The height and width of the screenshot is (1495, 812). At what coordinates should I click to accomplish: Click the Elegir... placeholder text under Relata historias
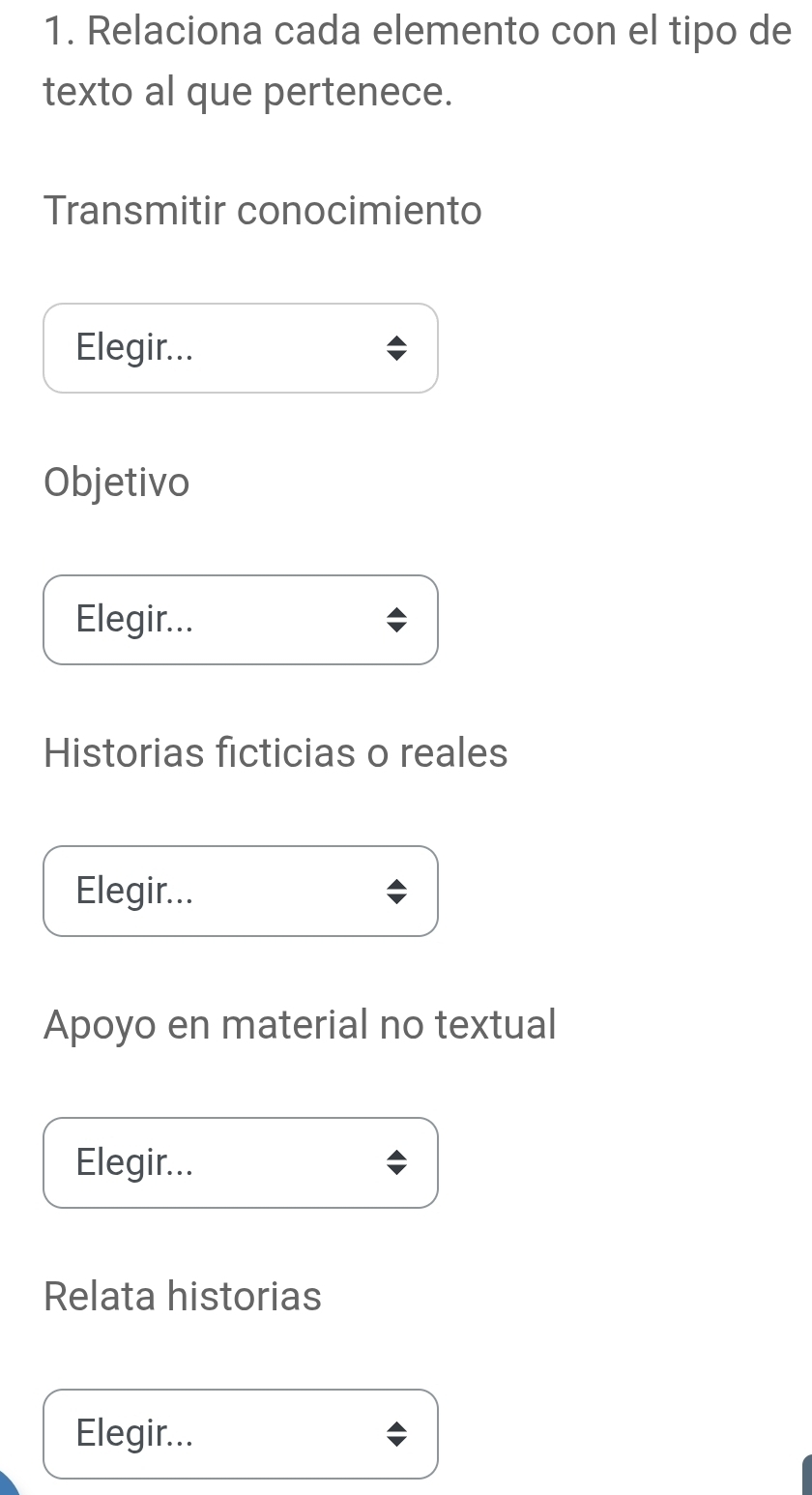tap(135, 1433)
